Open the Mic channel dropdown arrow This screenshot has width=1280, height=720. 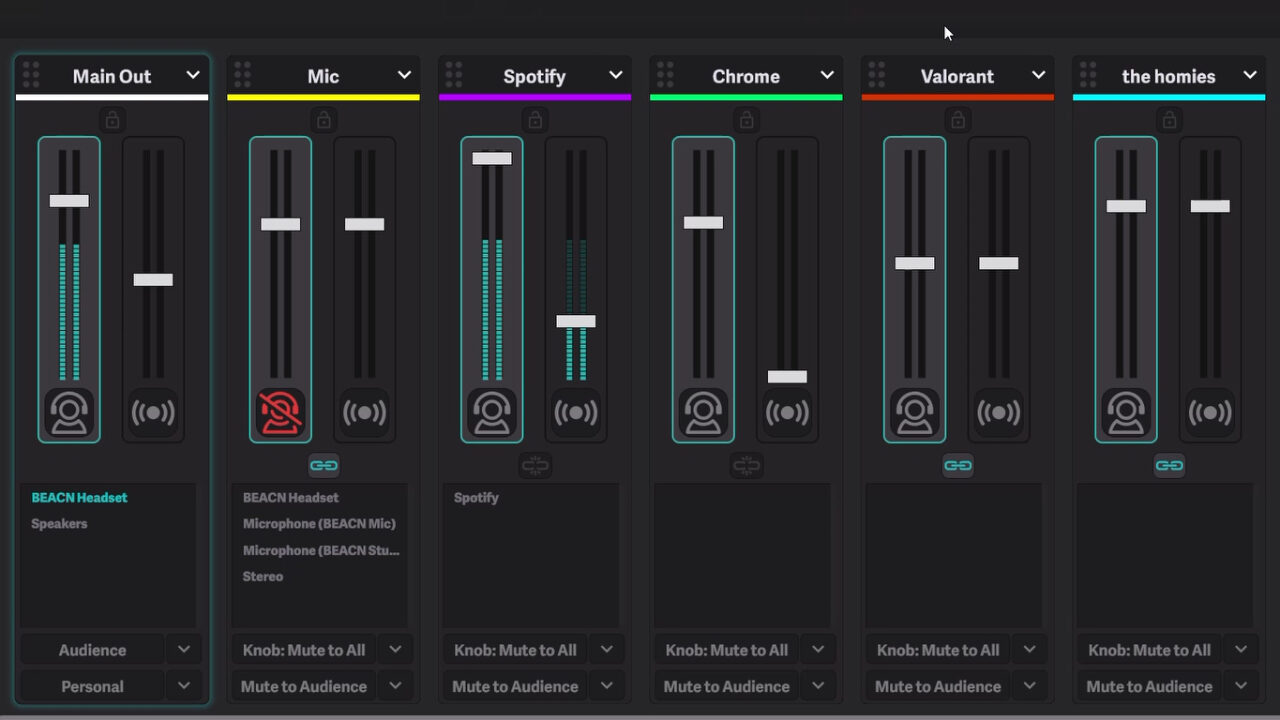click(404, 75)
